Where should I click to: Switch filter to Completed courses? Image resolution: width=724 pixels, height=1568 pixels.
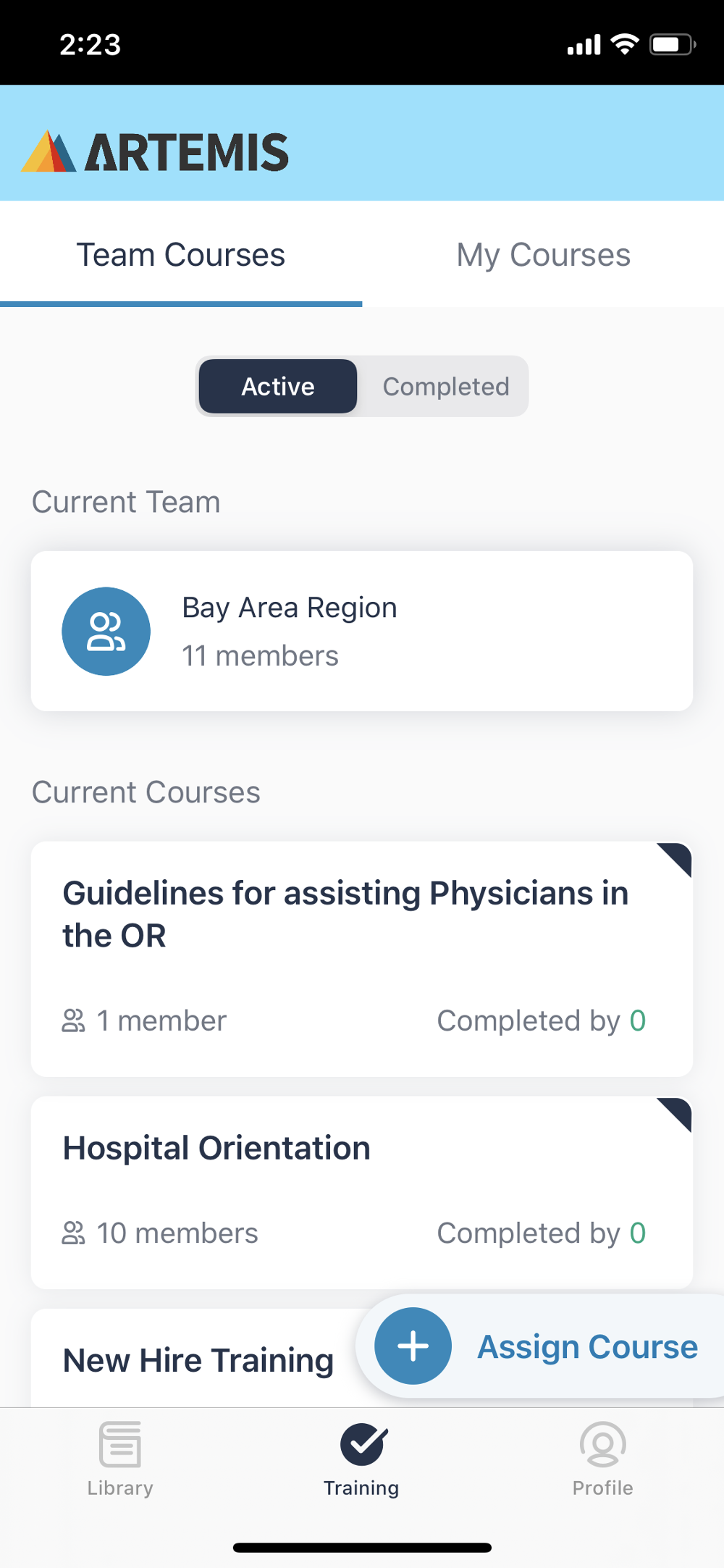click(x=446, y=387)
